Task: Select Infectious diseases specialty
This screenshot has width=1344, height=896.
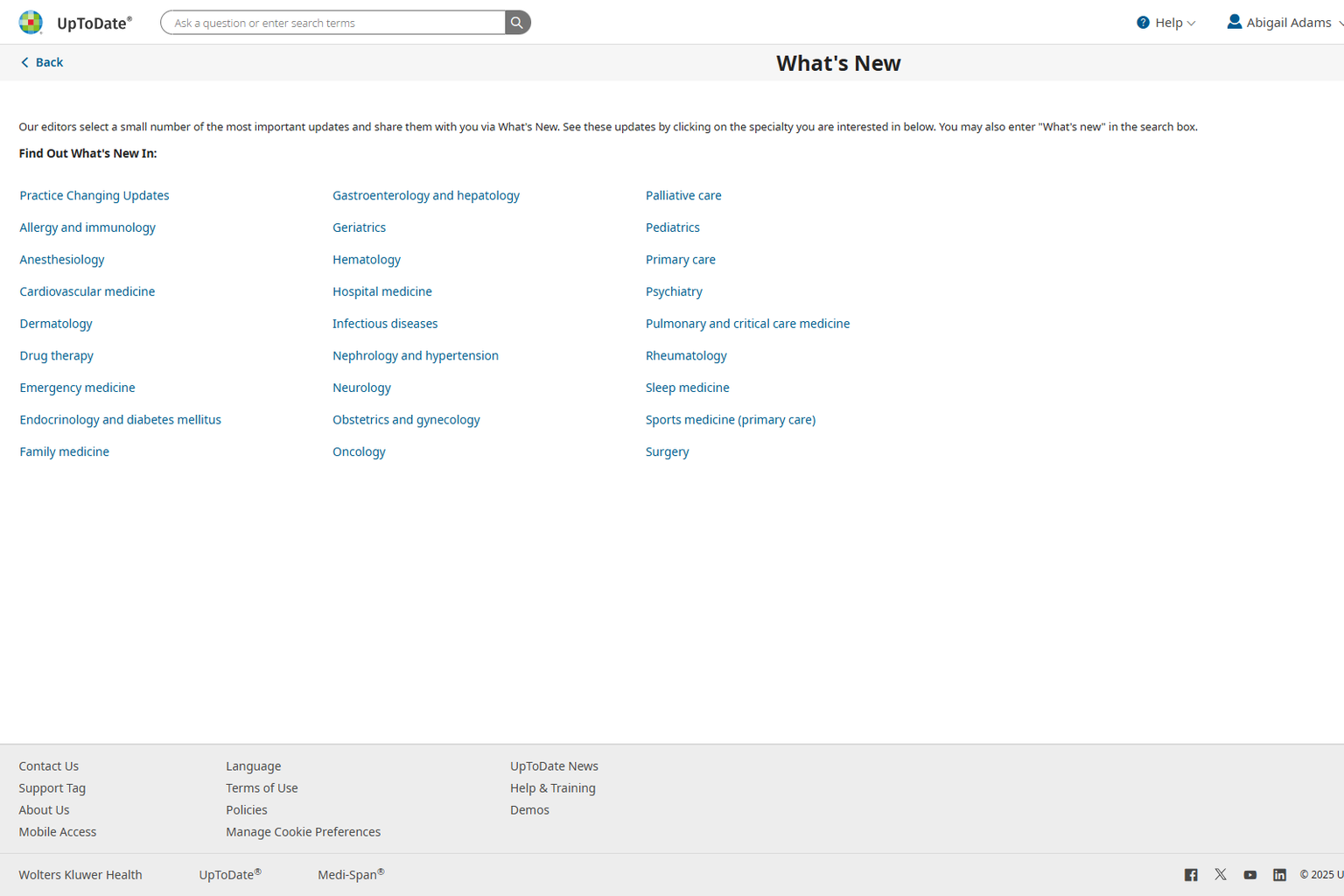Action: click(x=385, y=324)
